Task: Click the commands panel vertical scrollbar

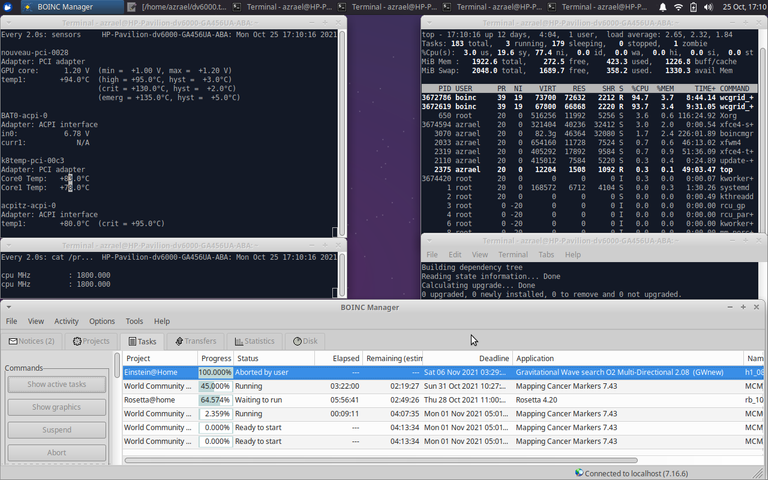Action: (117, 365)
